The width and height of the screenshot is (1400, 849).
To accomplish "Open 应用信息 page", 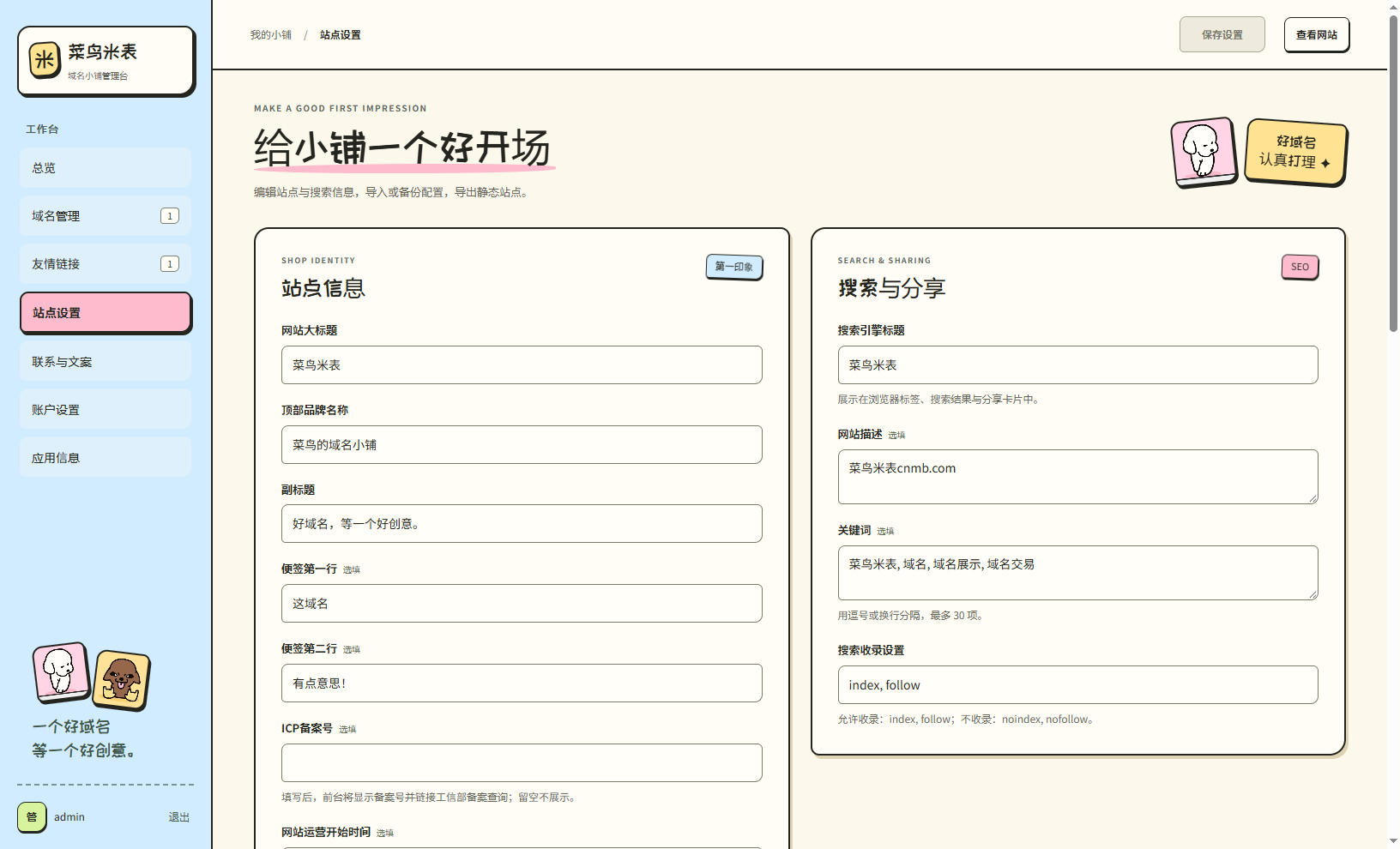I will click(x=106, y=458).
